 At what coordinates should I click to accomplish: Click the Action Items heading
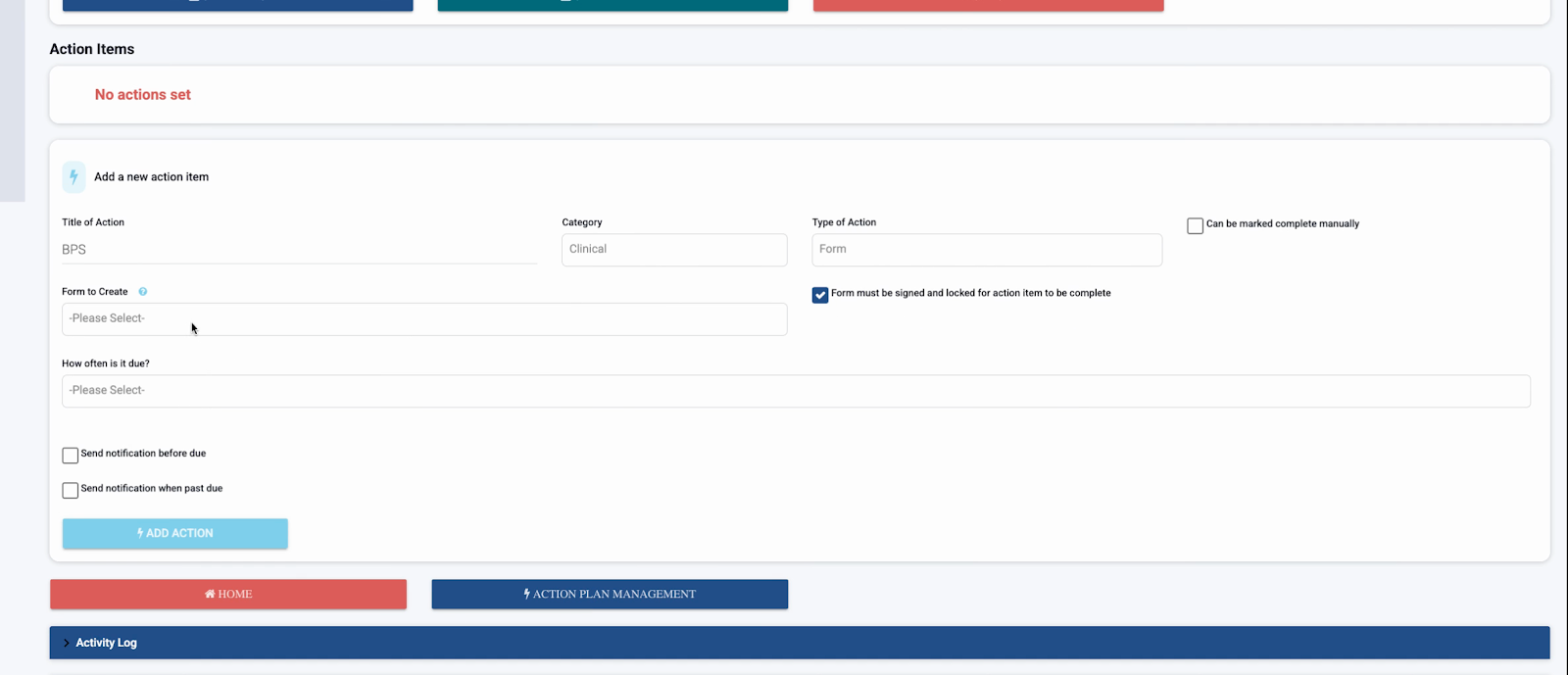(92, 49)
